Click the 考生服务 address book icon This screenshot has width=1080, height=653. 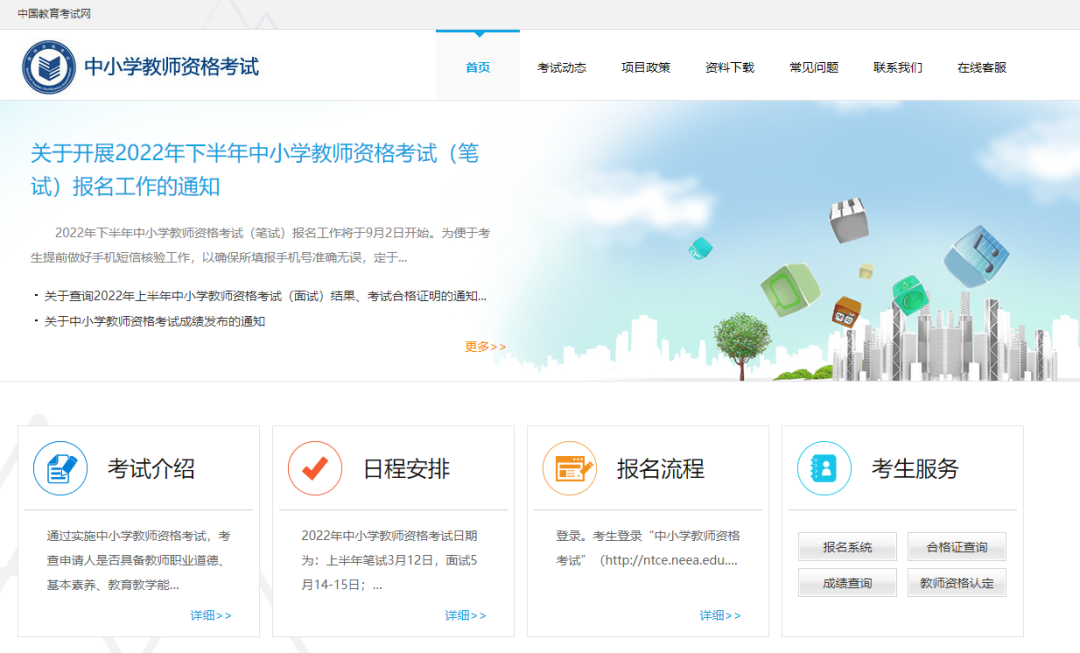[x=824, y=468]
